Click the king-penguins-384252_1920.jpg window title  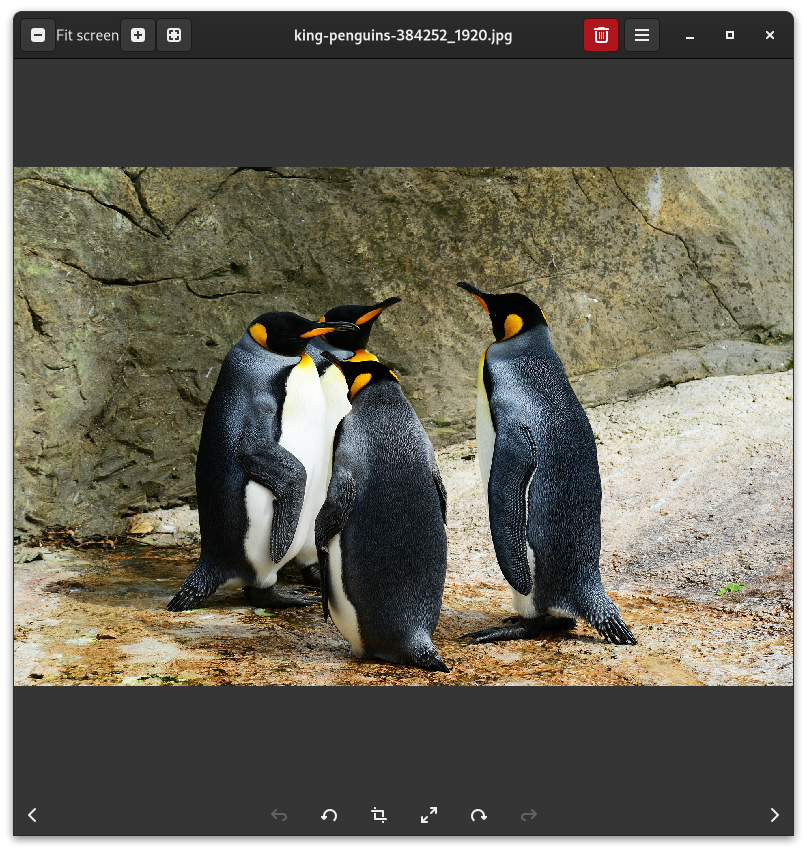point(403,35)
